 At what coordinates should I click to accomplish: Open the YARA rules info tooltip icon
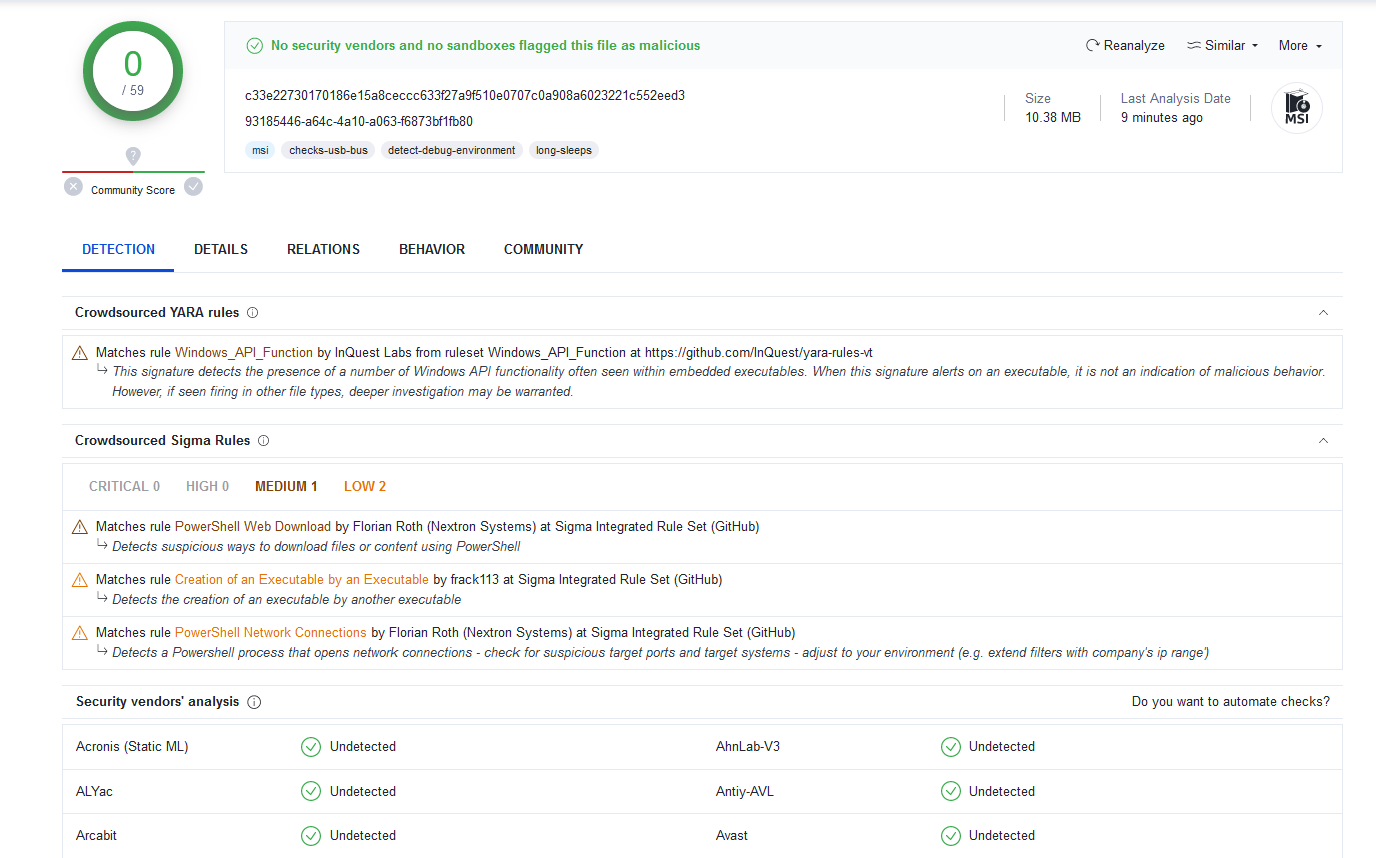pos(252,312)
